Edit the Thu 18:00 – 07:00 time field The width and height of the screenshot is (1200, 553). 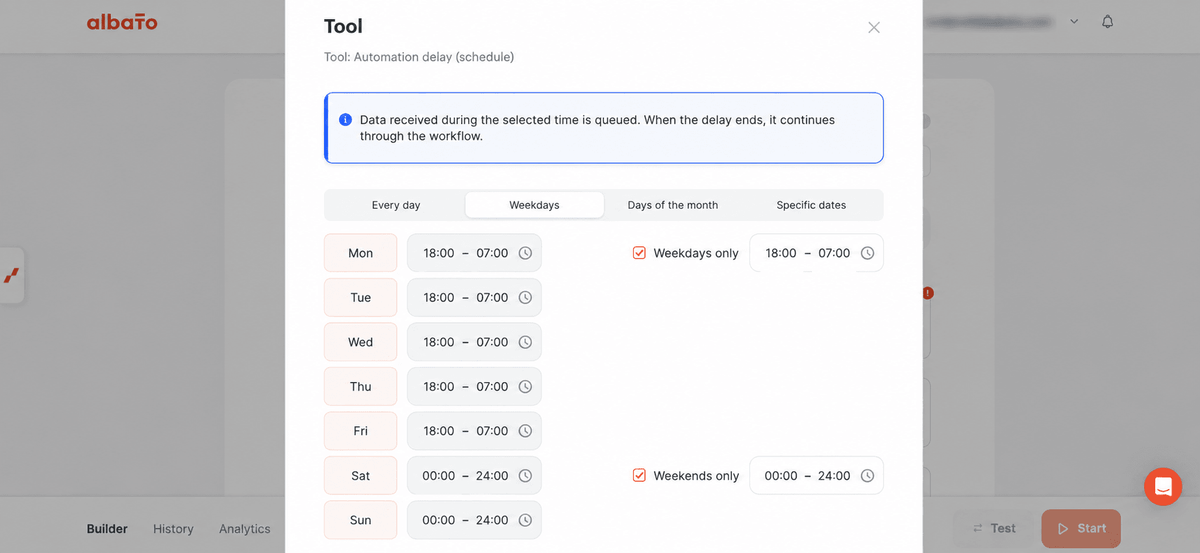pos(474,387)
